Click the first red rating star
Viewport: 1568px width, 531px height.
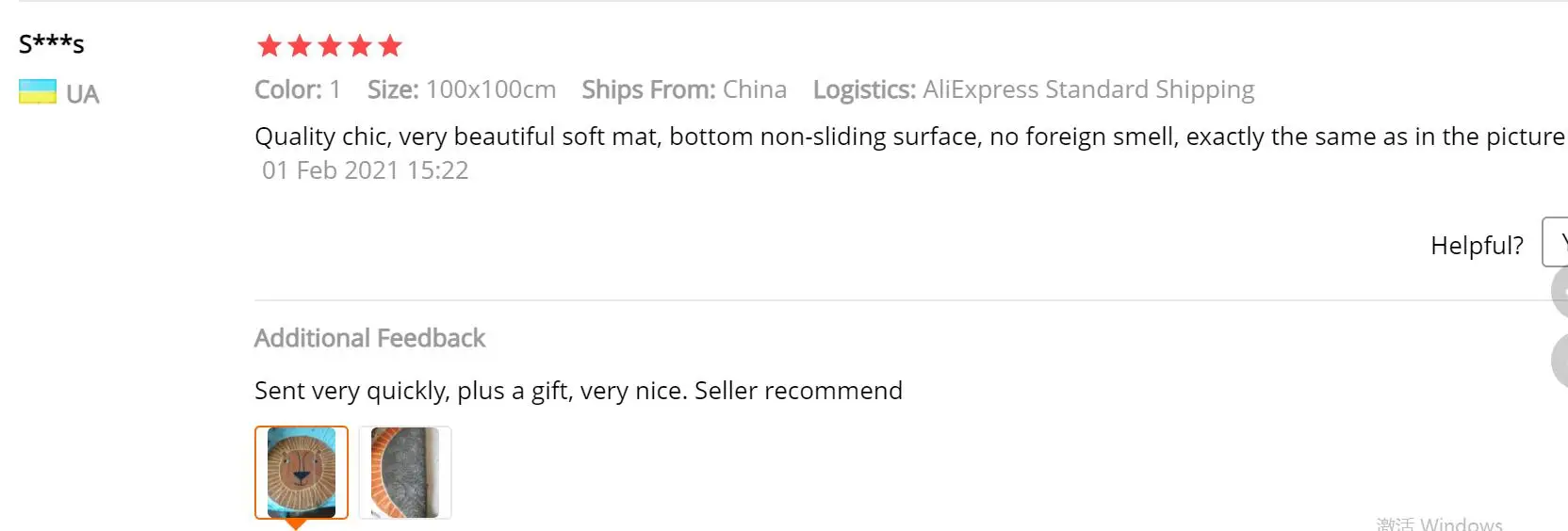269,45
